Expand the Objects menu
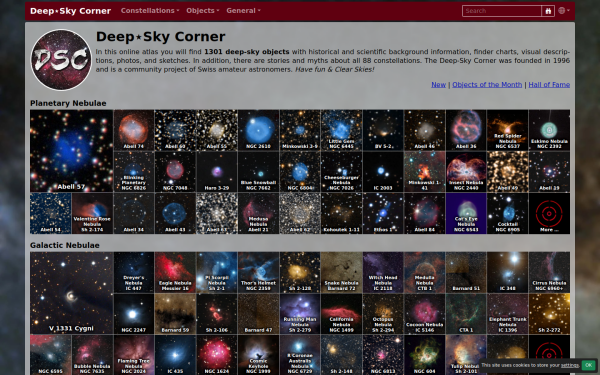600x375 pixels. (x=202, y=11)
